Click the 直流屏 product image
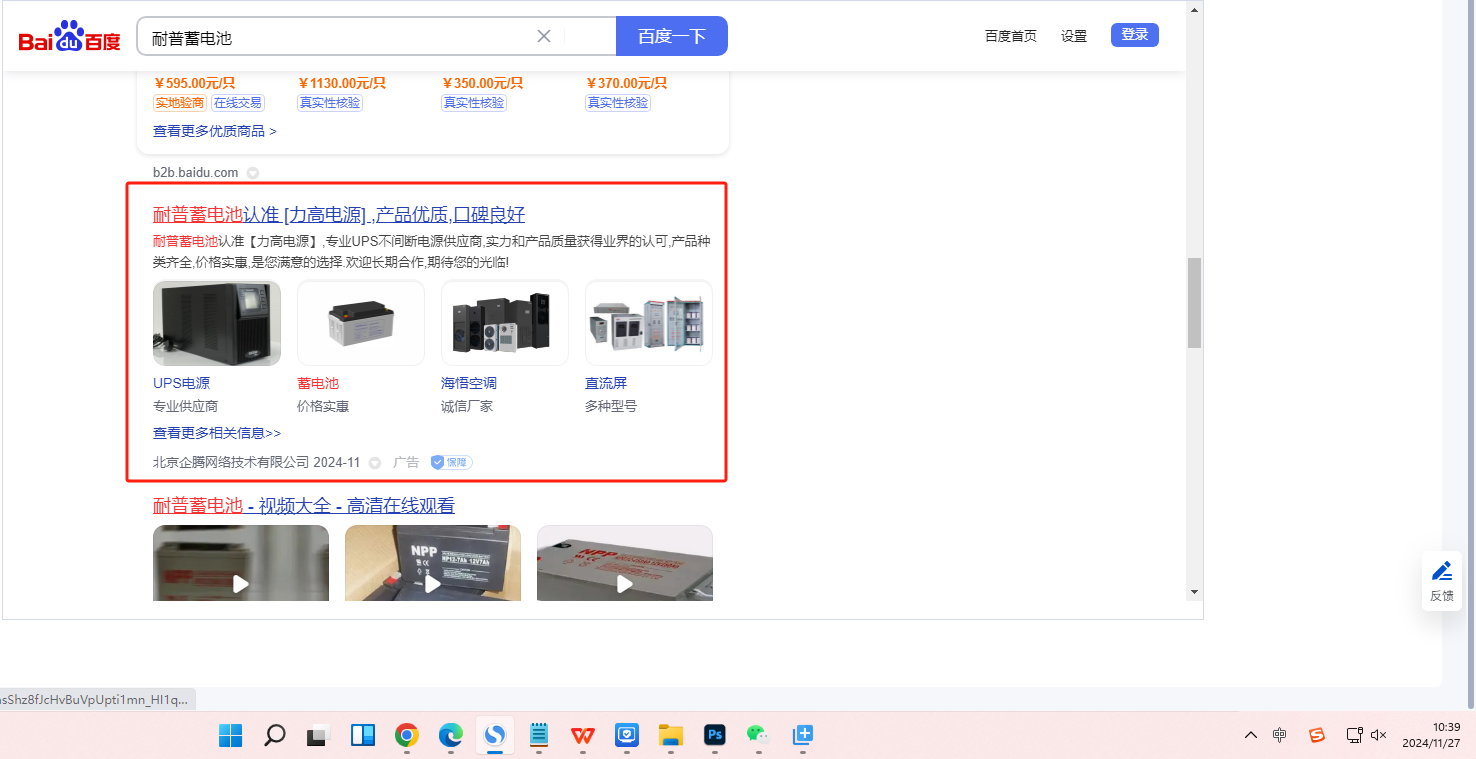Image resolution: width=1476 pixels, height=759 pixels. click(x=649, y=323)
